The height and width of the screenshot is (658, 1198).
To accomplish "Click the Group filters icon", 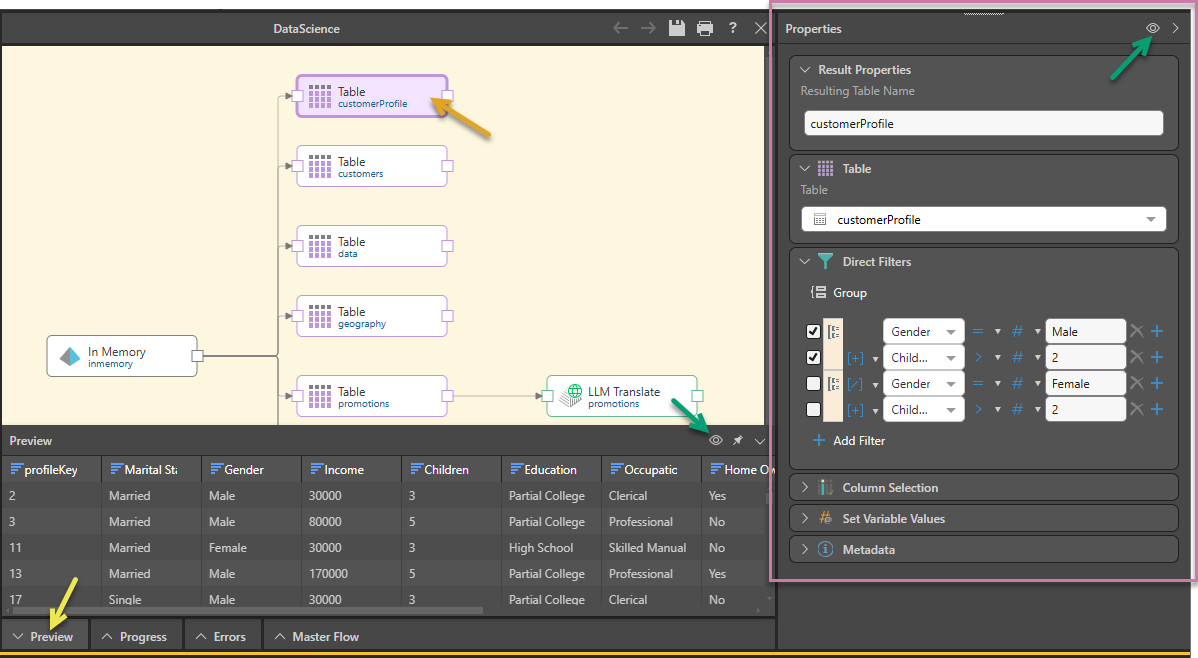I will (818, 293).
